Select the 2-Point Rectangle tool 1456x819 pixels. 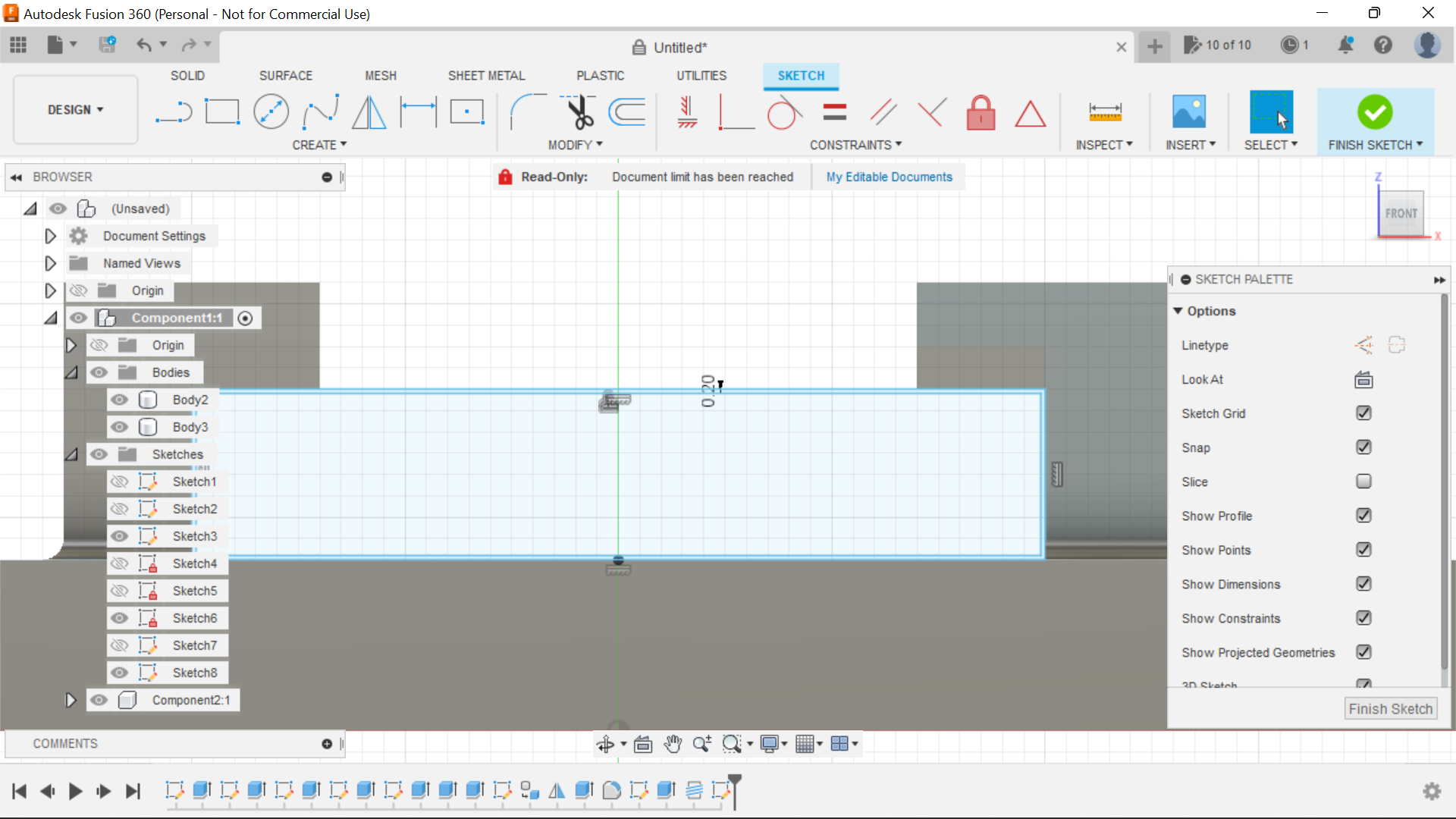222,112
